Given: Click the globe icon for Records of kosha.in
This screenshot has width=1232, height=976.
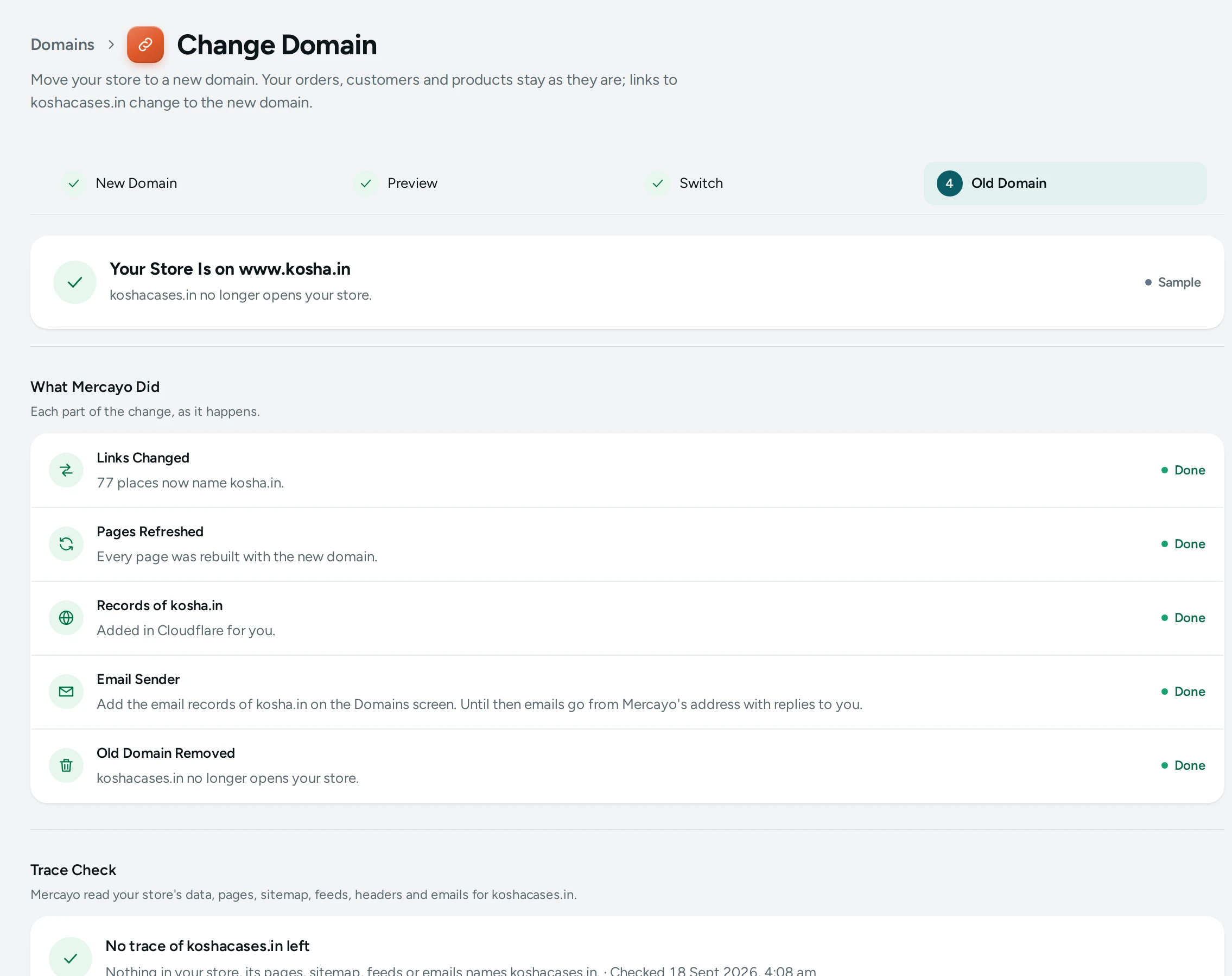Looking at the screenshot, I should coord(66,617).
